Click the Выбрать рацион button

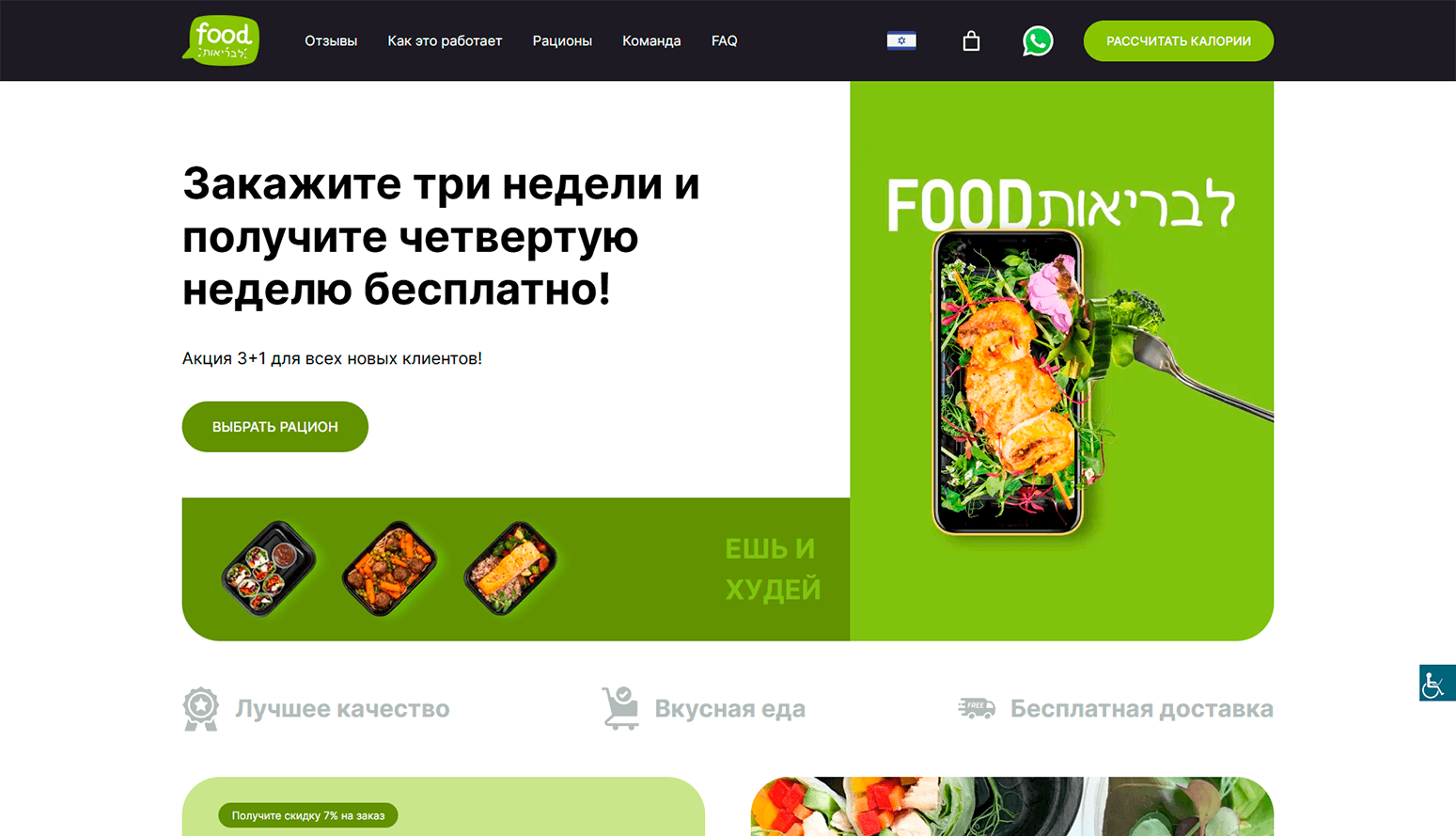[275, 427]
